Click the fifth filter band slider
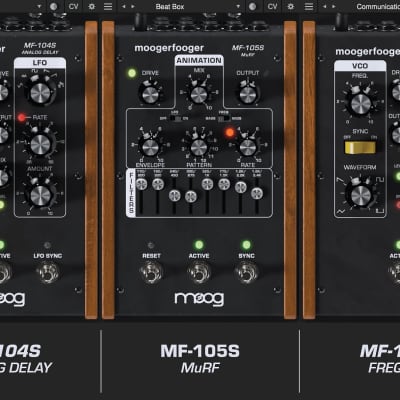This screenshot has width=400, height=400. (207, 184)
